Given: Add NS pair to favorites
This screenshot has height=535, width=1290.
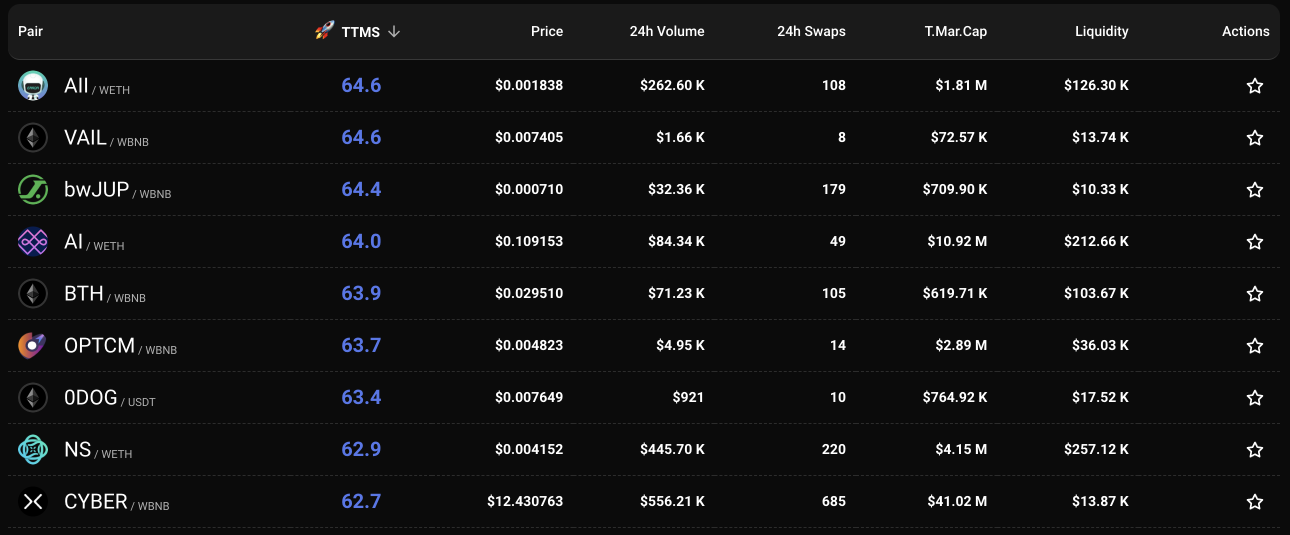Looking at the screenshot, I should pyautogui.click(x=1255, y=450).
